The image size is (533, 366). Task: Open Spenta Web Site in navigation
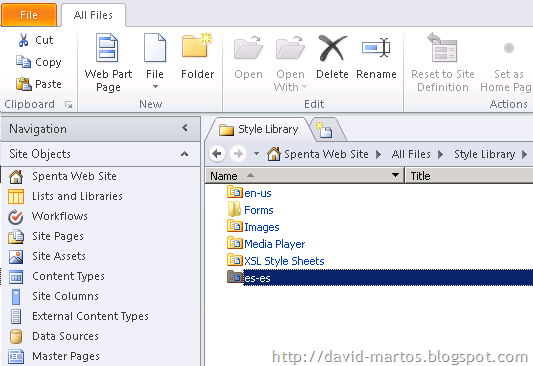pyautogui.click(x=74, y=176)
